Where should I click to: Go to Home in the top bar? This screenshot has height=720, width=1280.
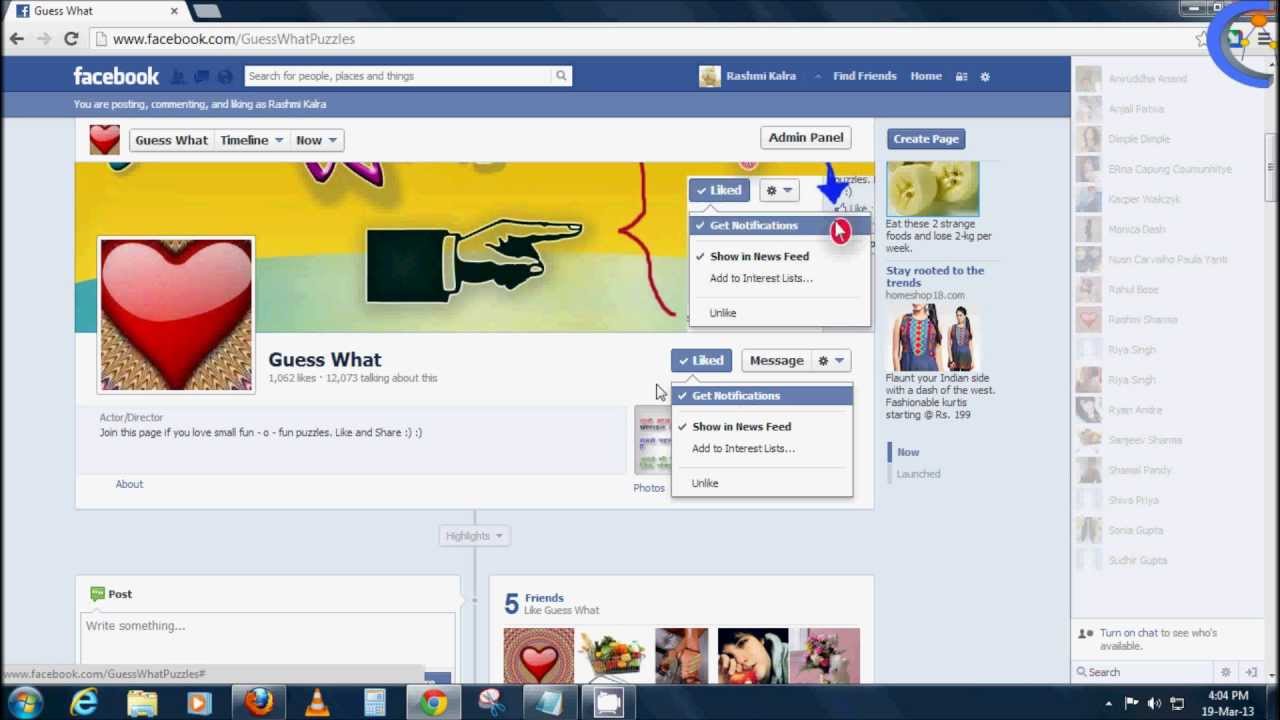pyautogui.click(x=926, y=76)
